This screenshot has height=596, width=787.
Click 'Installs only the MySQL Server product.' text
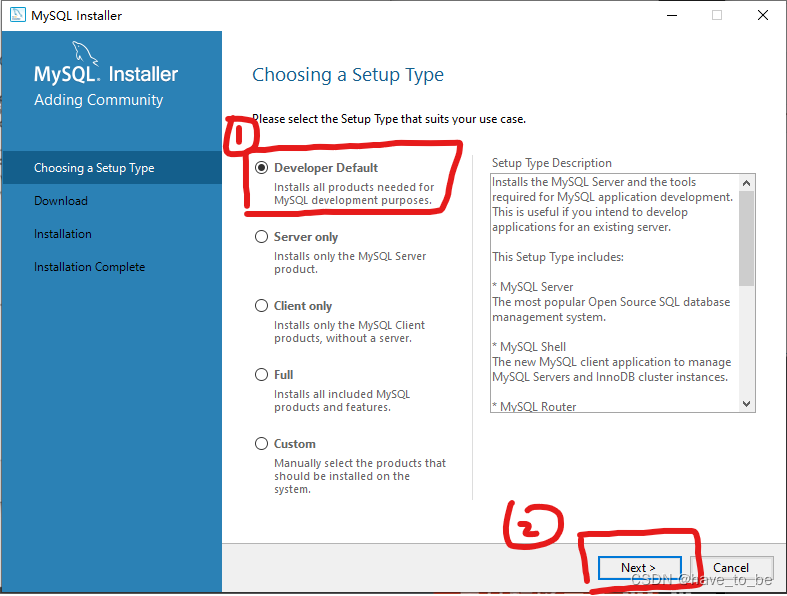coord(350,263)
